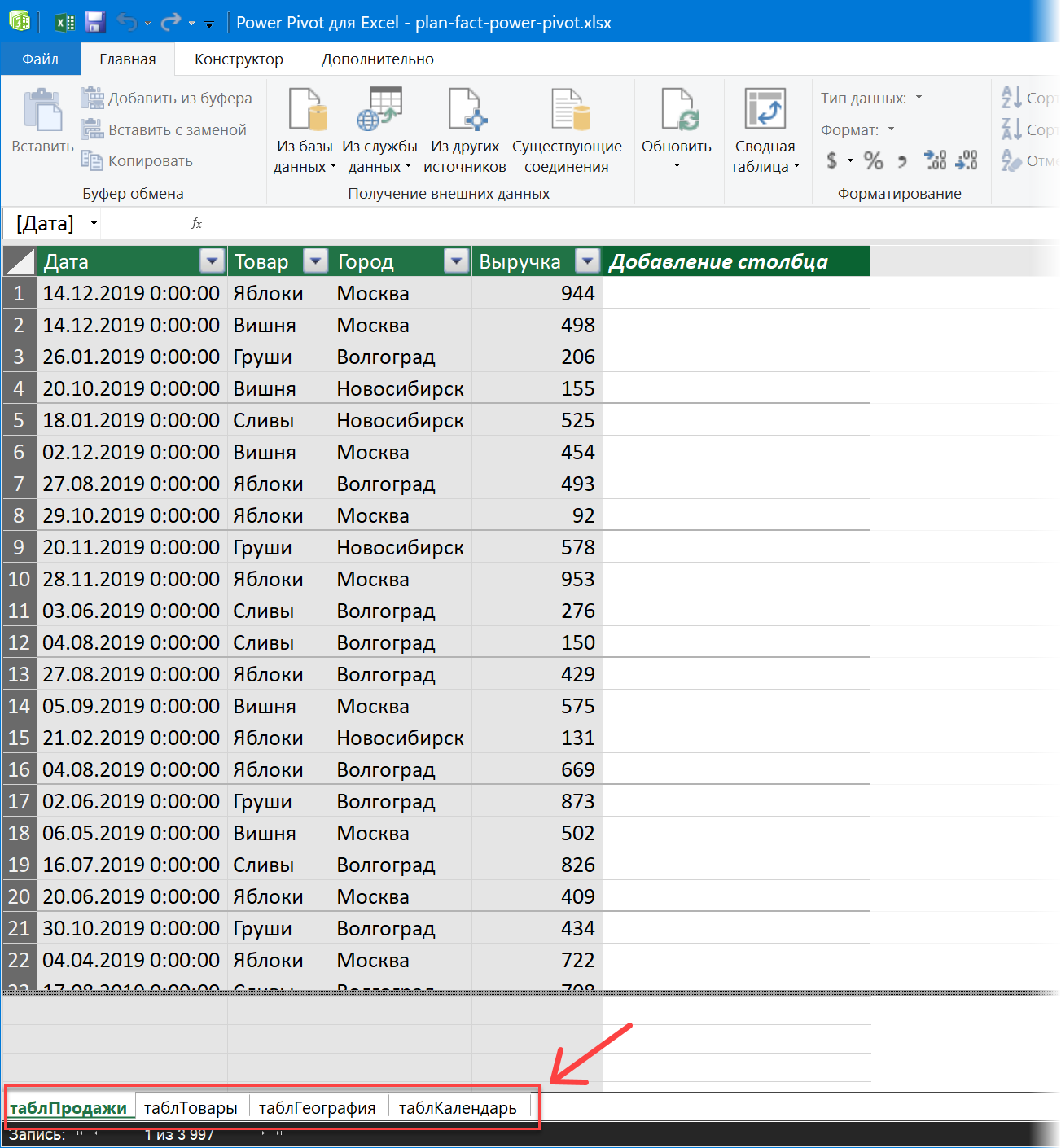1061x1148 pixels.
Task: Open the Файл tab
Action: click(41, 59)
